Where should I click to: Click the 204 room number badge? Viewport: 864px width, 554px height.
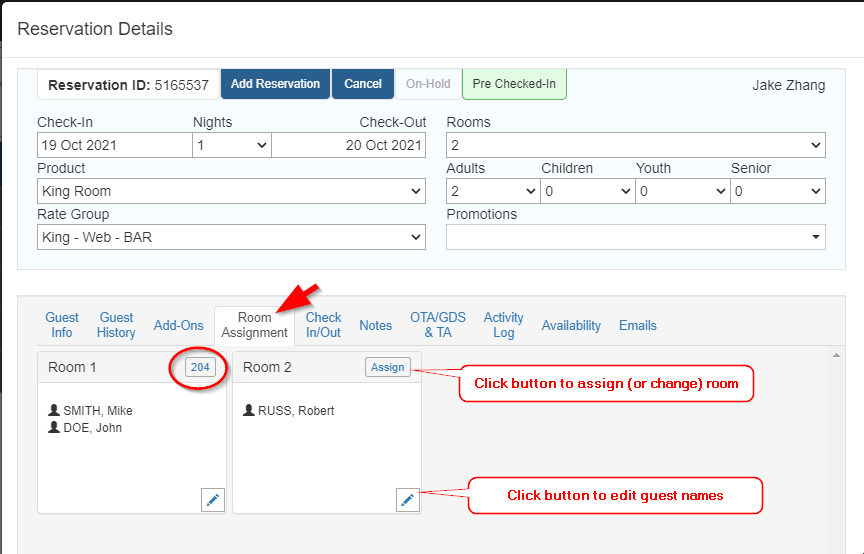pos(200,367)
